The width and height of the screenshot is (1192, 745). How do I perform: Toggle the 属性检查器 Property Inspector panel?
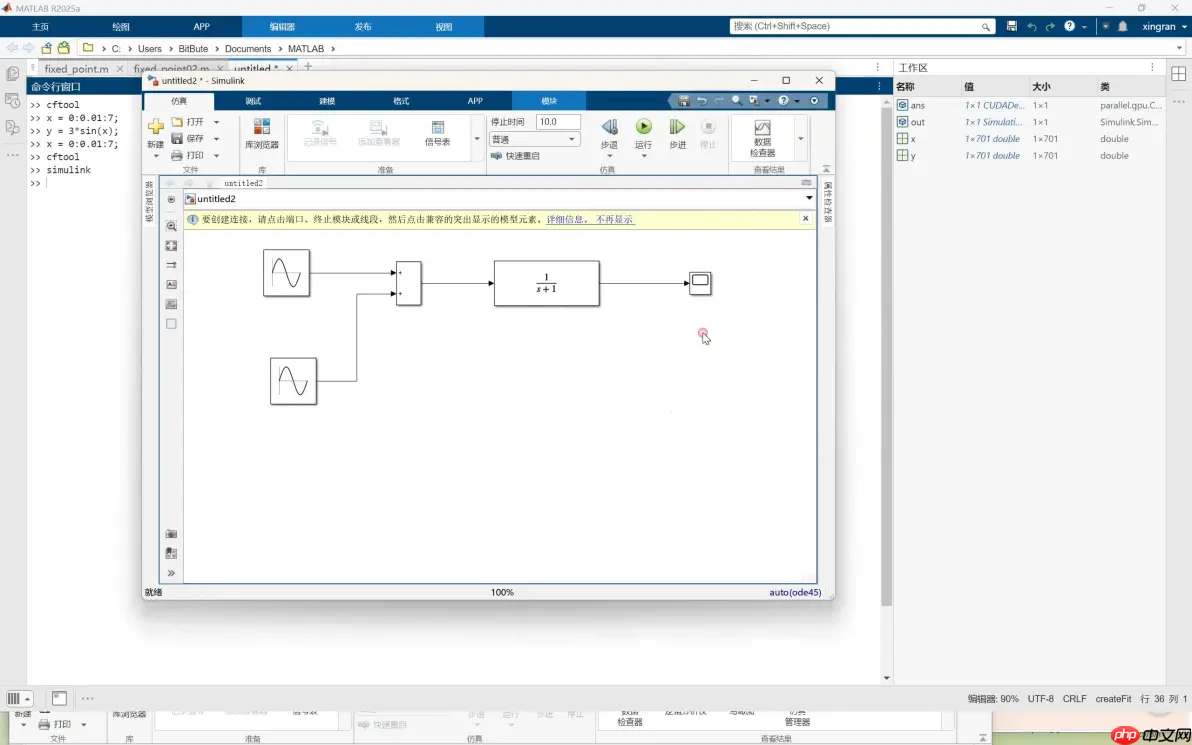tap(827, 200)
